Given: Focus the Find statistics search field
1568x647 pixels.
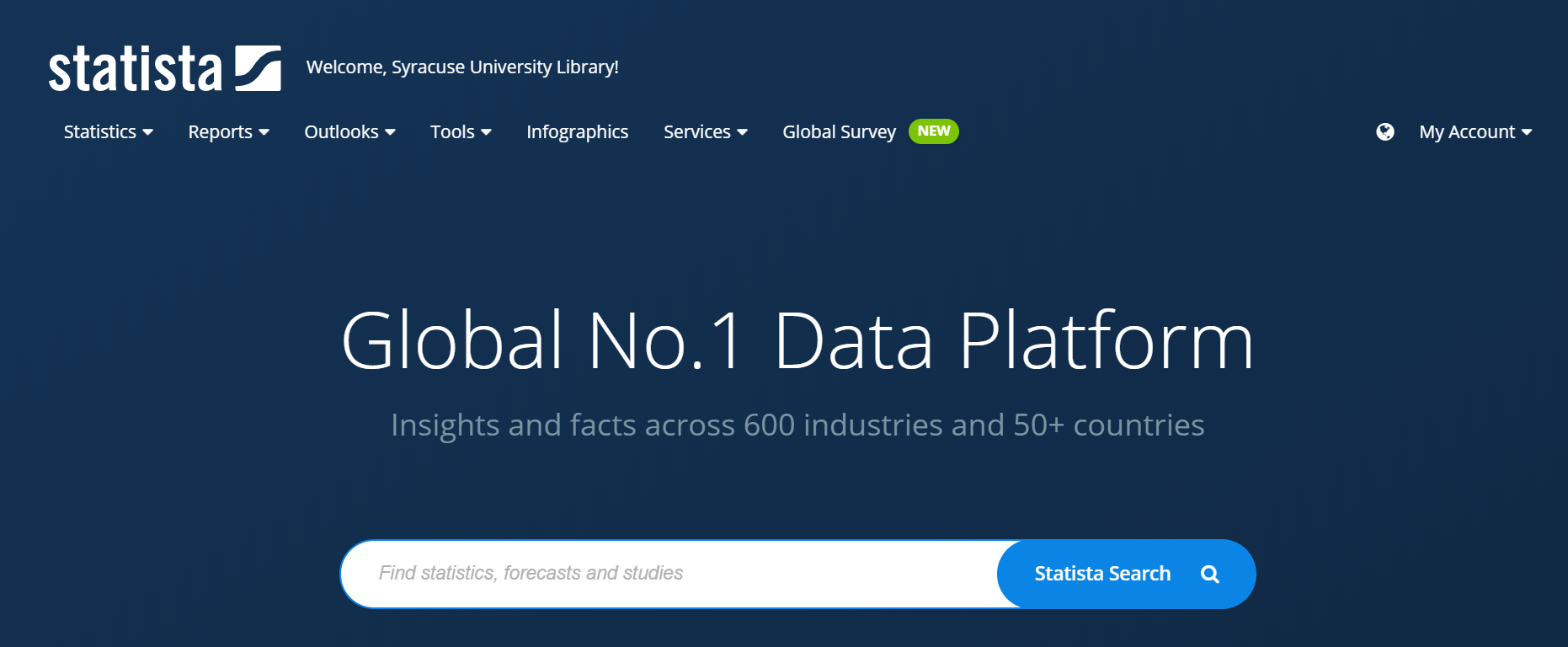Looking at the screenshot, I should 669,574.
